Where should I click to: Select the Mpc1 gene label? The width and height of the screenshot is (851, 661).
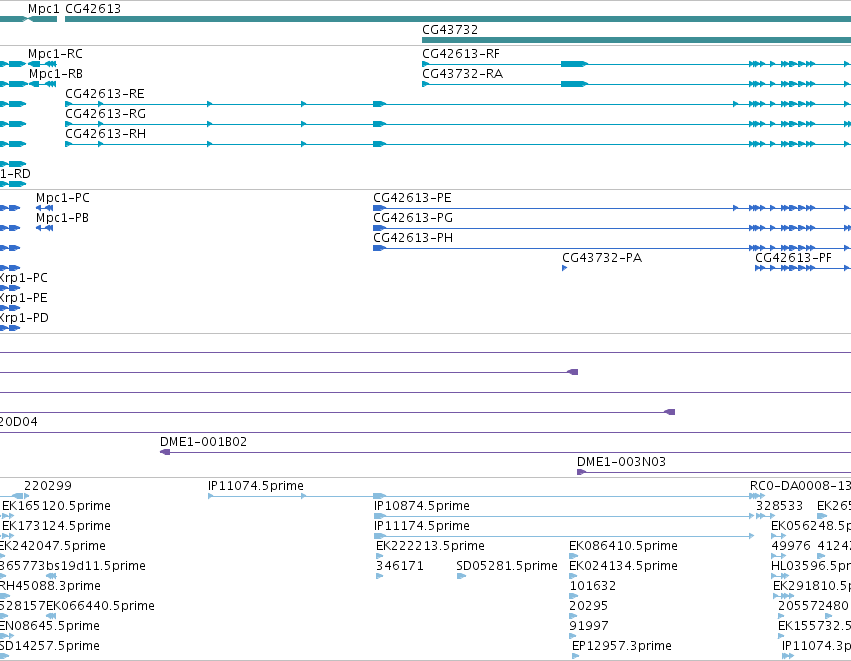pyautogui.click(x=43, y=9)
